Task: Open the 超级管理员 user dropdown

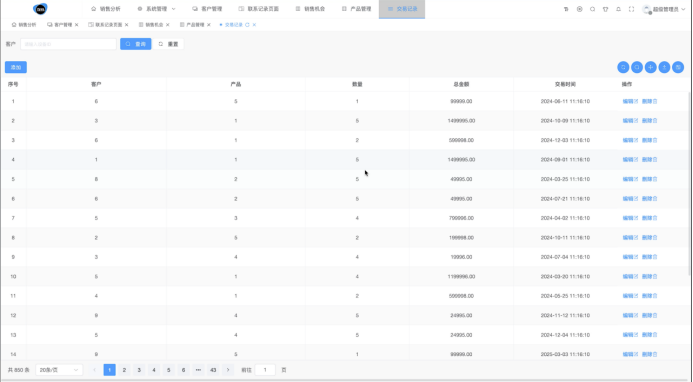Action: 664,9
